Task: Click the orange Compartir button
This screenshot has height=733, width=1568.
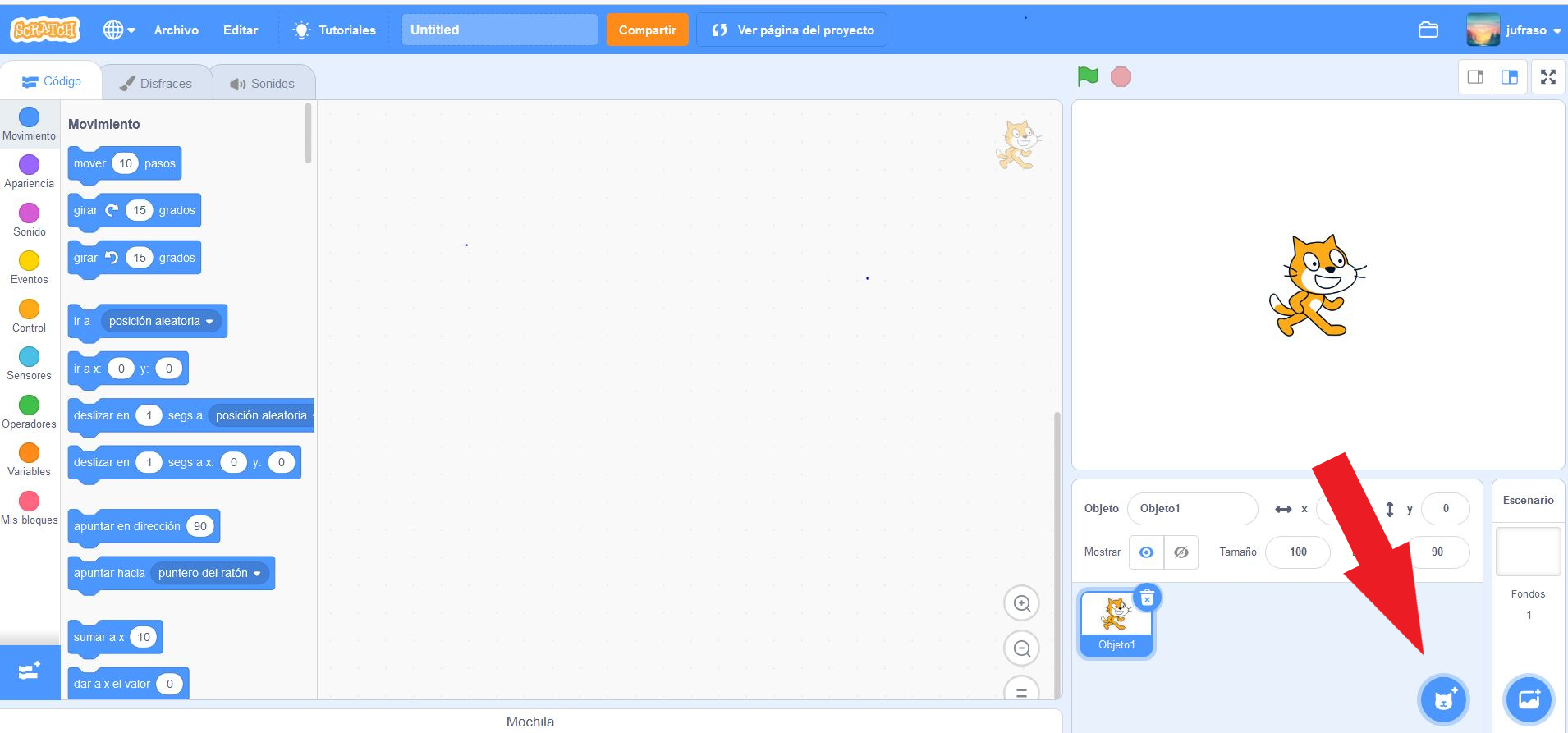Action: coord(647,30)
